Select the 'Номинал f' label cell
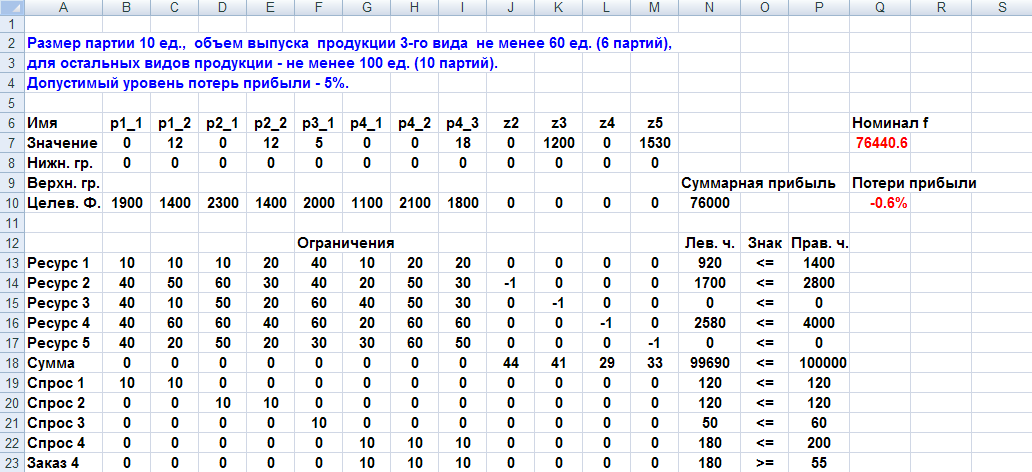This screenshot has height=472, width=1032. (x=890, y=123)
